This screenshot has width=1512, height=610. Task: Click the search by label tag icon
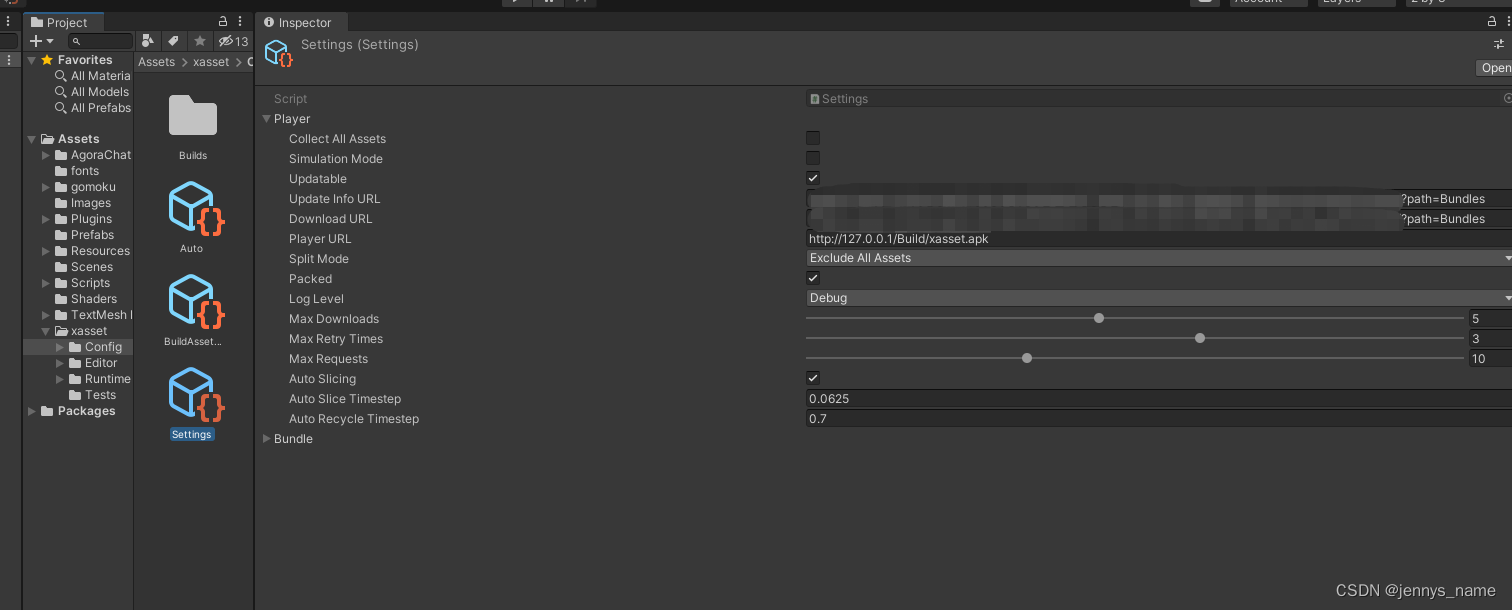pyautogui.click(x=172, y=41)
